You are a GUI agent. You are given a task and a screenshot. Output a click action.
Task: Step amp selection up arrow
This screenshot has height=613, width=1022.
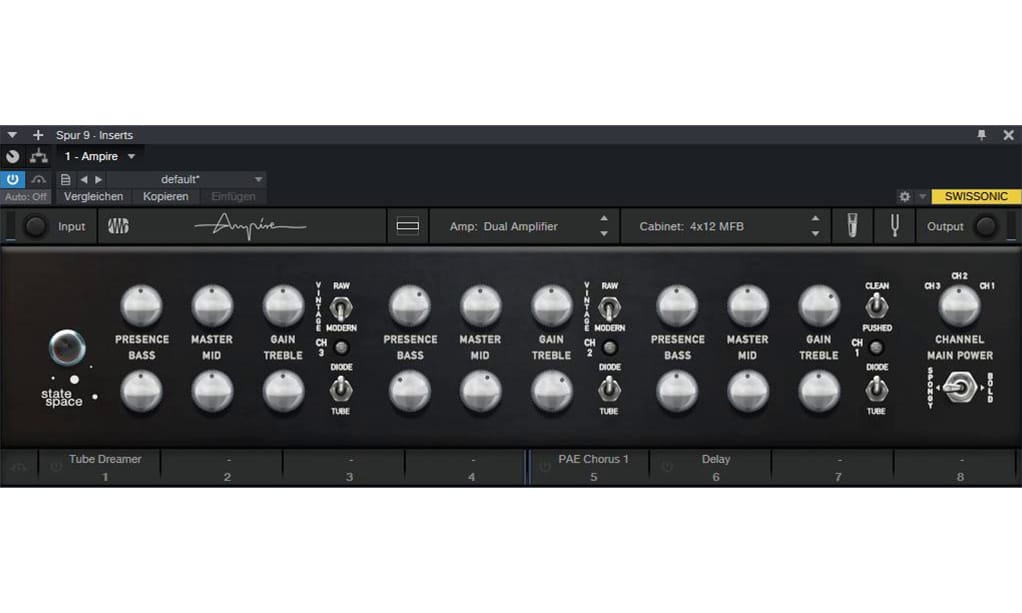click(604, 218)
